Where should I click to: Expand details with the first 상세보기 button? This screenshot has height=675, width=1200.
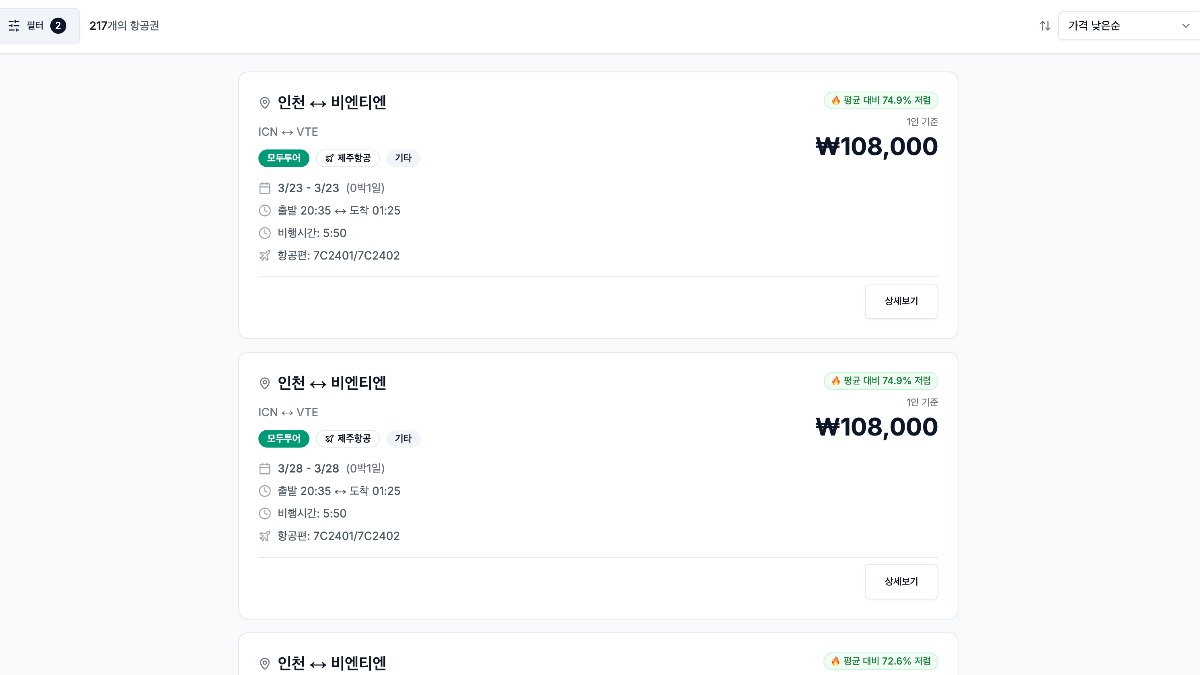click(x=901, y=301)
